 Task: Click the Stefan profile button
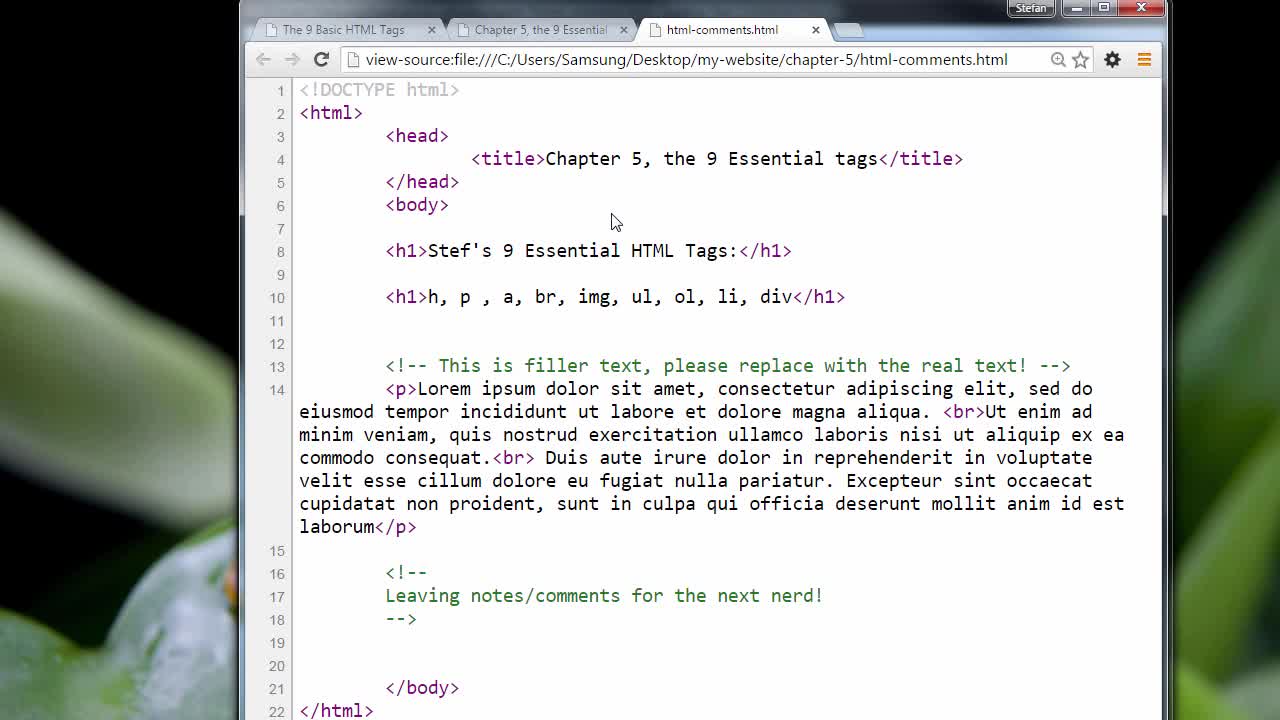pyautogui.click(x=1030, y=8)
